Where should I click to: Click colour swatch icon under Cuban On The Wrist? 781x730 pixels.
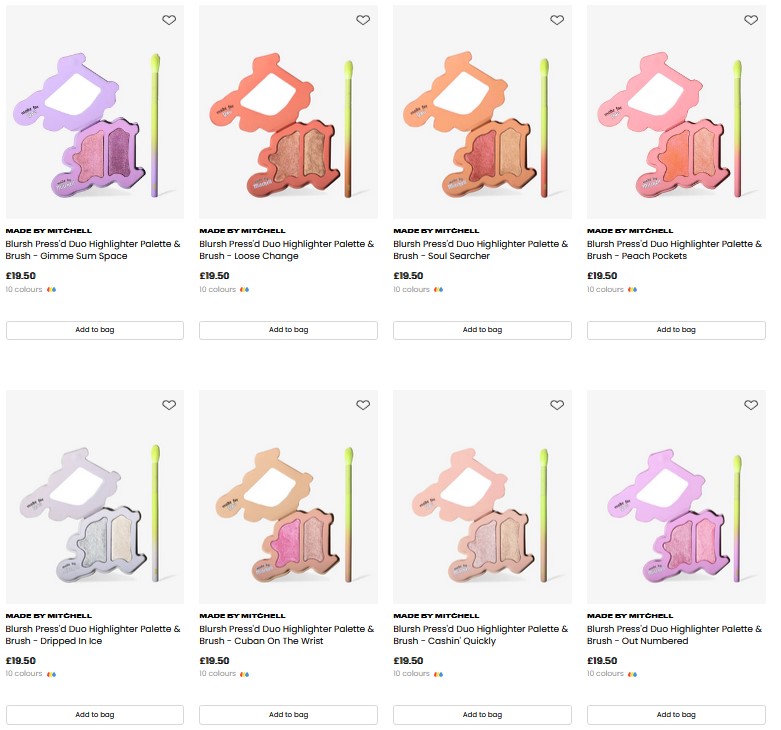click(x=245, y=674)
